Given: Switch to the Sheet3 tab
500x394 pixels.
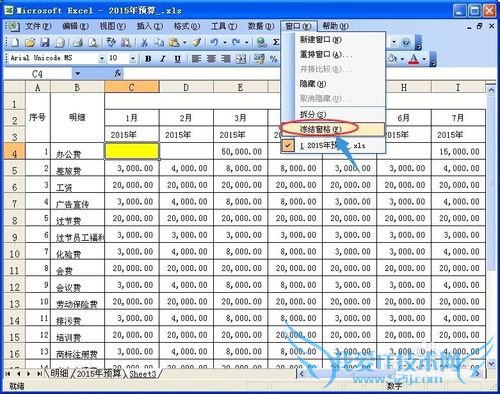Looking at the screenshot, I should pos(142,374).
